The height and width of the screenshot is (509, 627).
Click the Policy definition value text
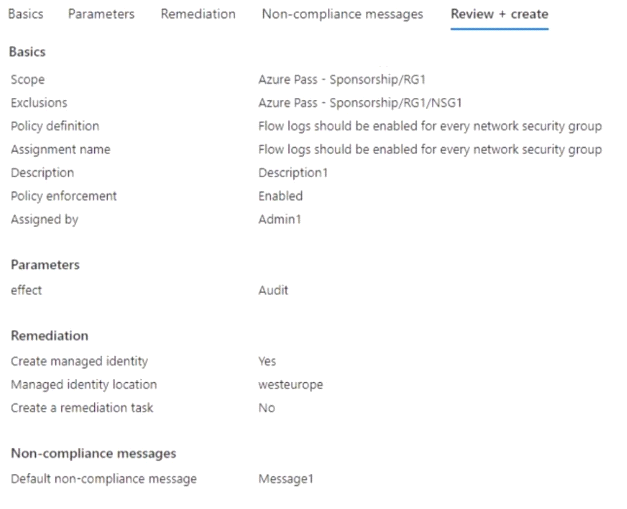click(430, 126)
